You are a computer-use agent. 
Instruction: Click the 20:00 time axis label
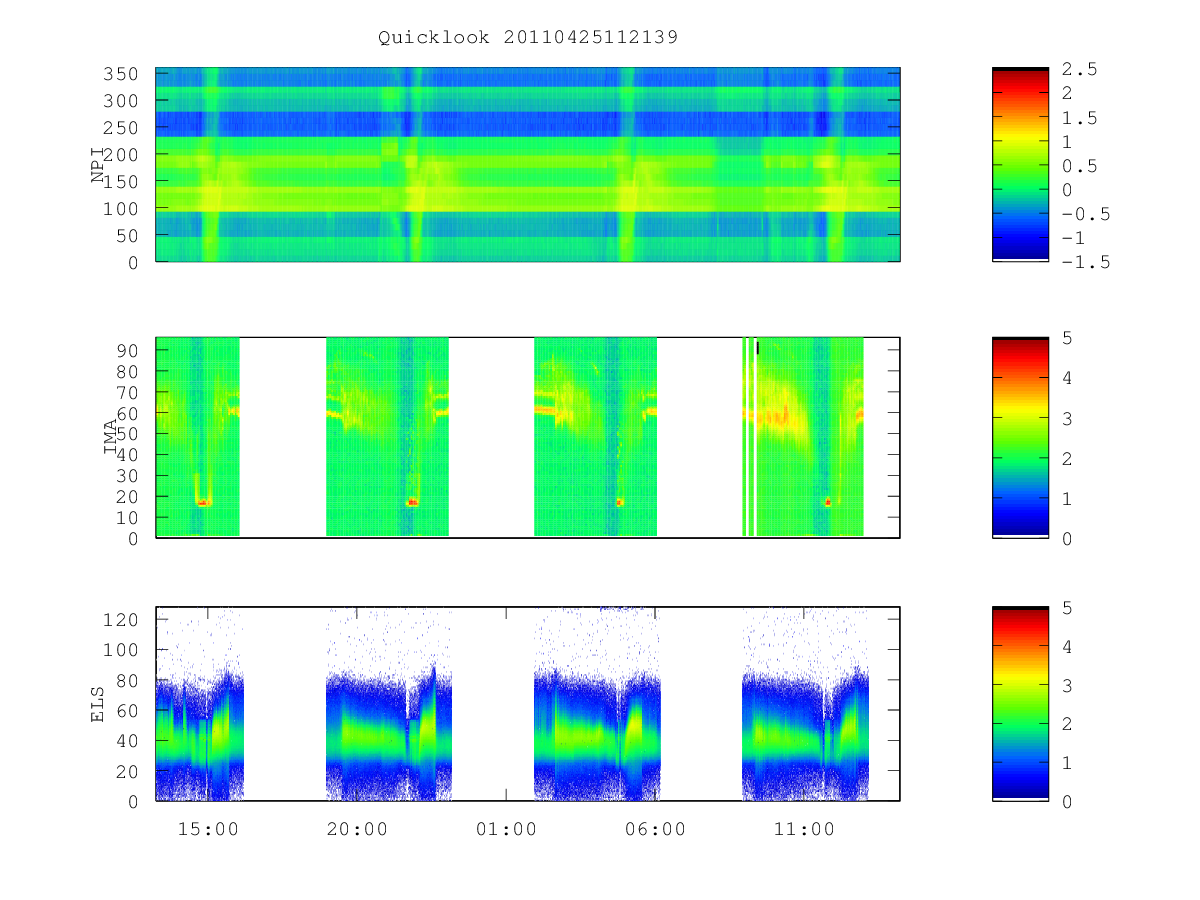[357, 830]
